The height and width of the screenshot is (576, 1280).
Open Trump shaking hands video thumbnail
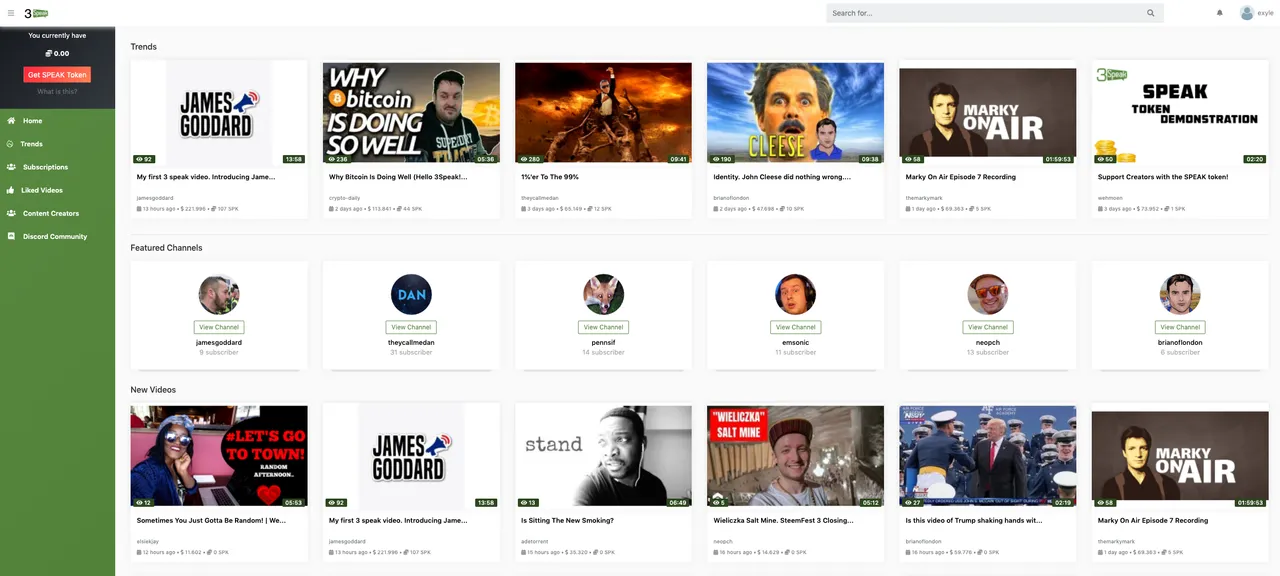coord(988,456)
